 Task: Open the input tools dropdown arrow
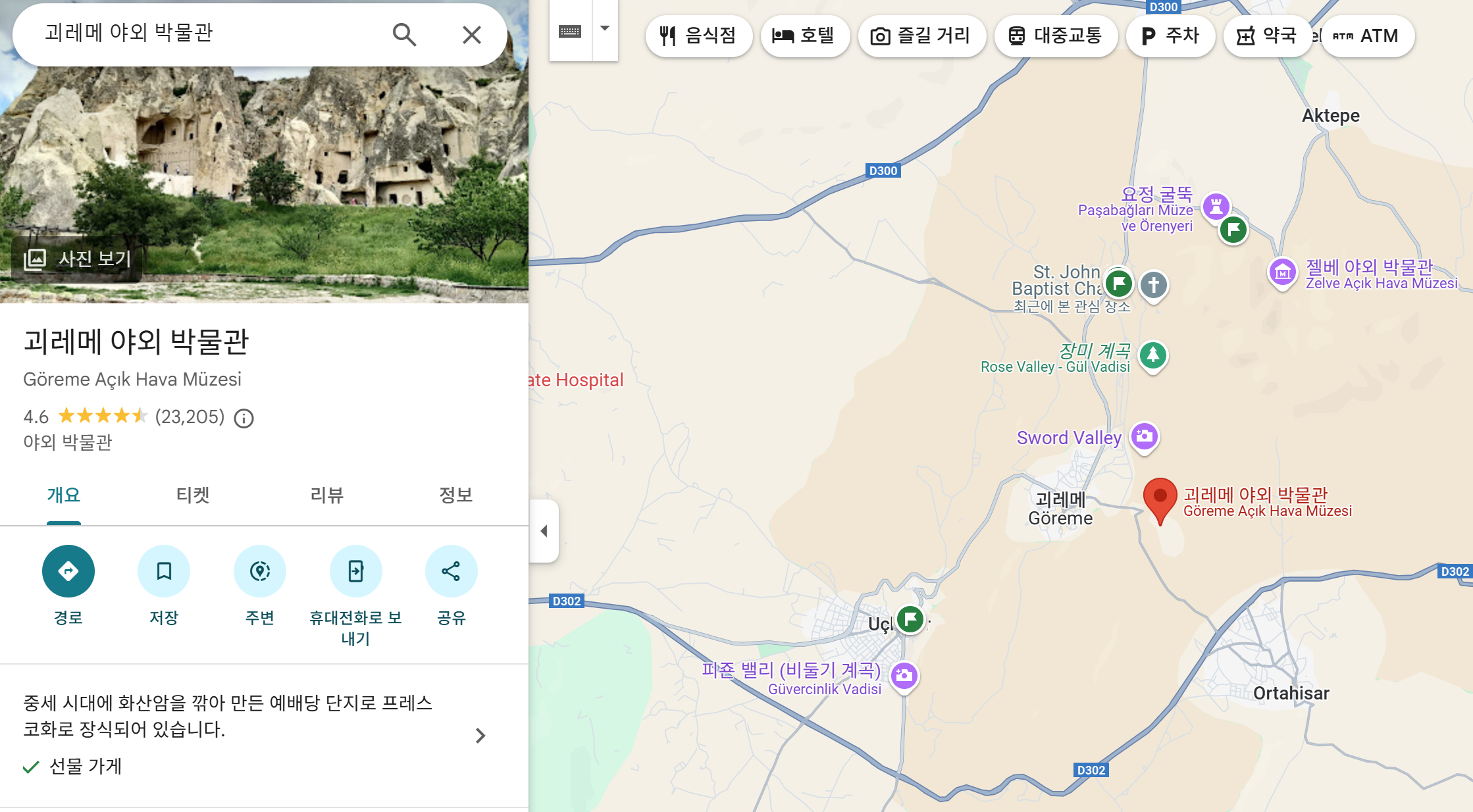tap(605, 29)
